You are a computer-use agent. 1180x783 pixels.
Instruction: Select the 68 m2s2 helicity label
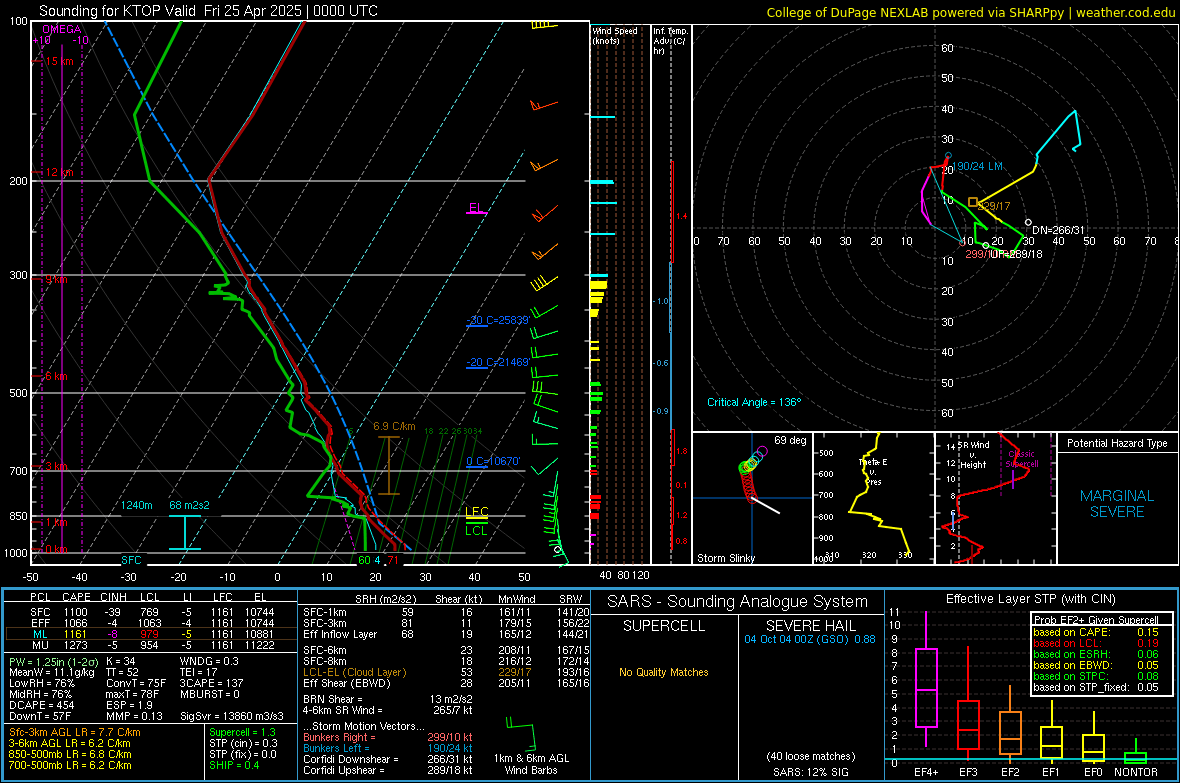[189, 505]
